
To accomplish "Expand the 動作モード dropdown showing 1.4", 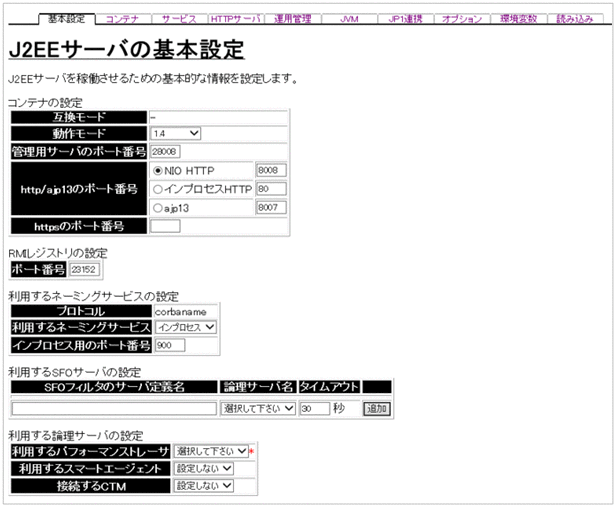I will 175,134.
